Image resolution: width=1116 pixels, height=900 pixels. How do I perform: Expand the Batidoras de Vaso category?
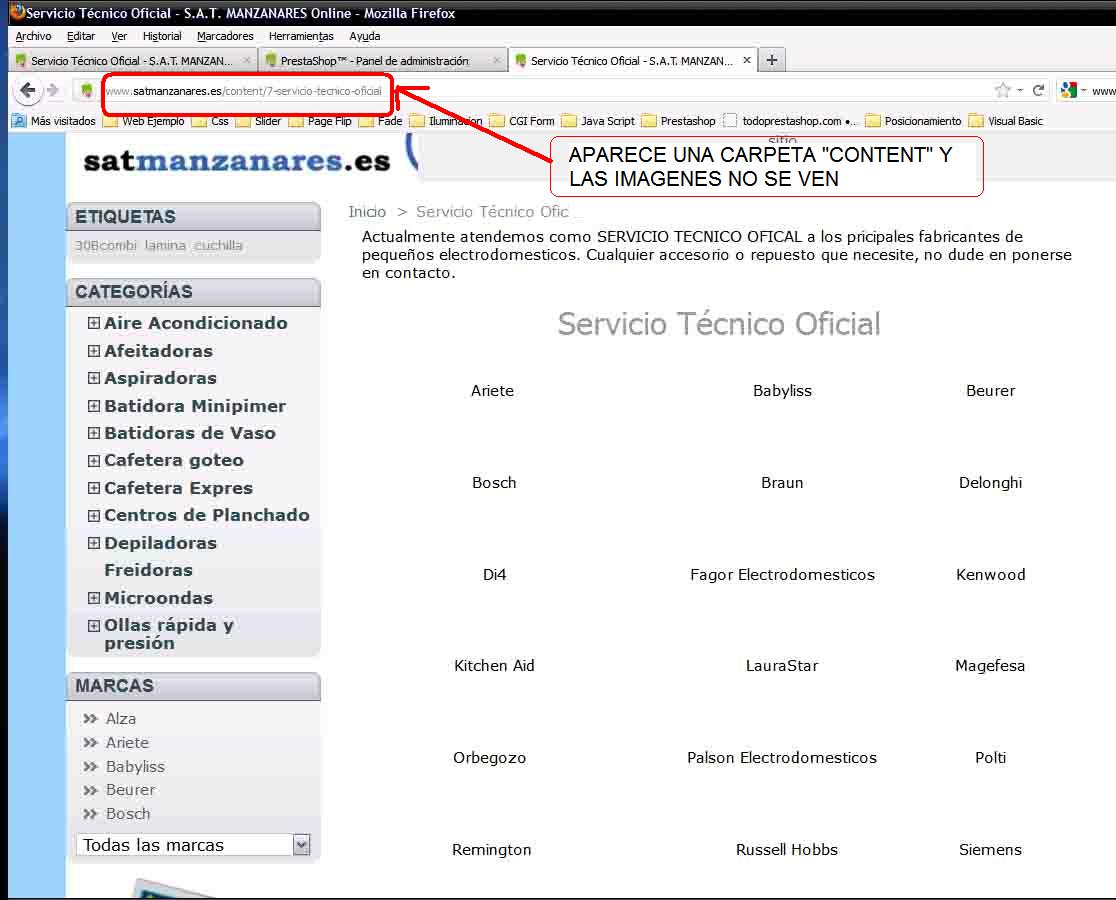tap(93, 433)
